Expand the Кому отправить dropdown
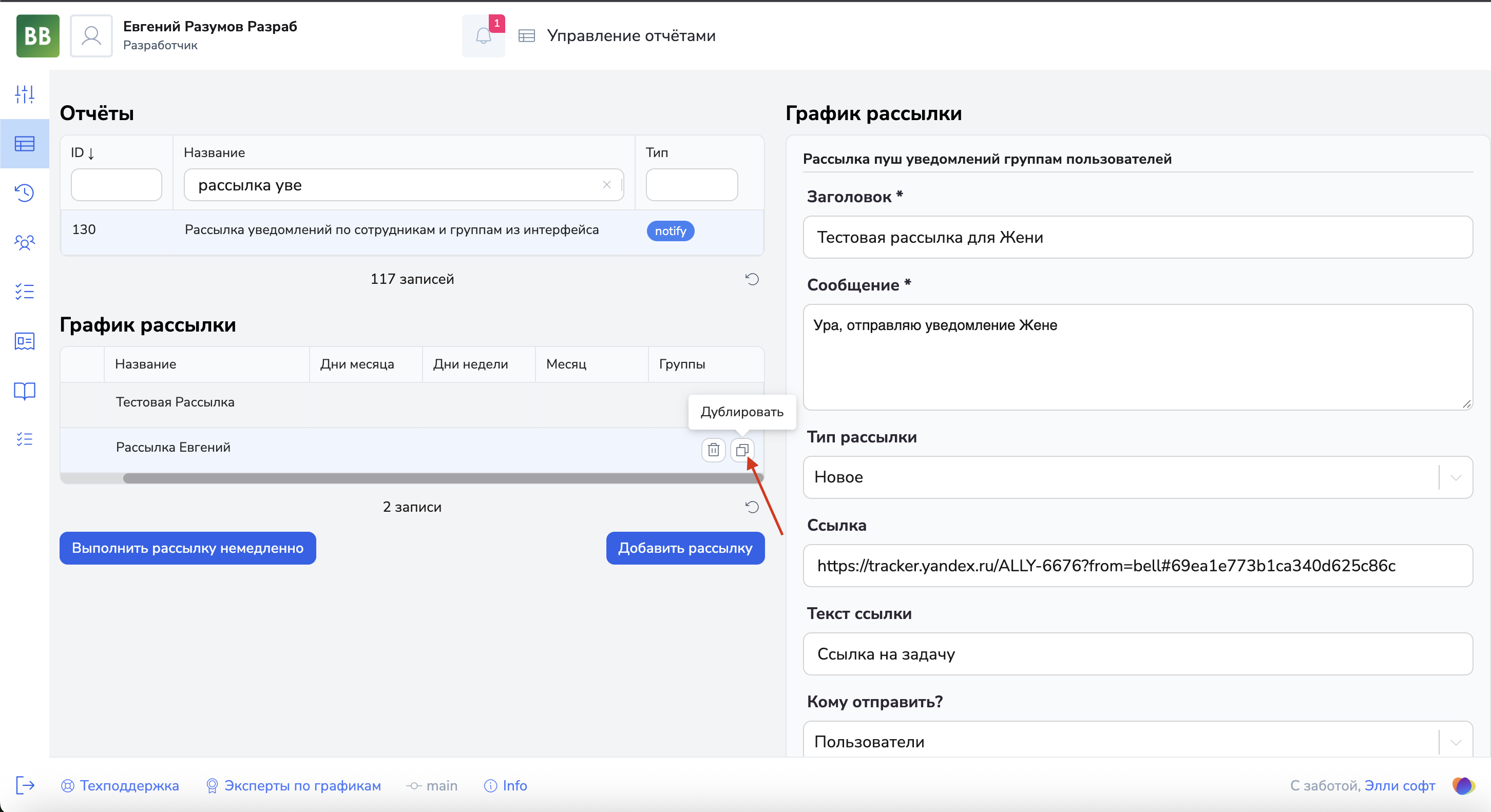Screen dimensions: 1491x812 (x=1456, y=742)
